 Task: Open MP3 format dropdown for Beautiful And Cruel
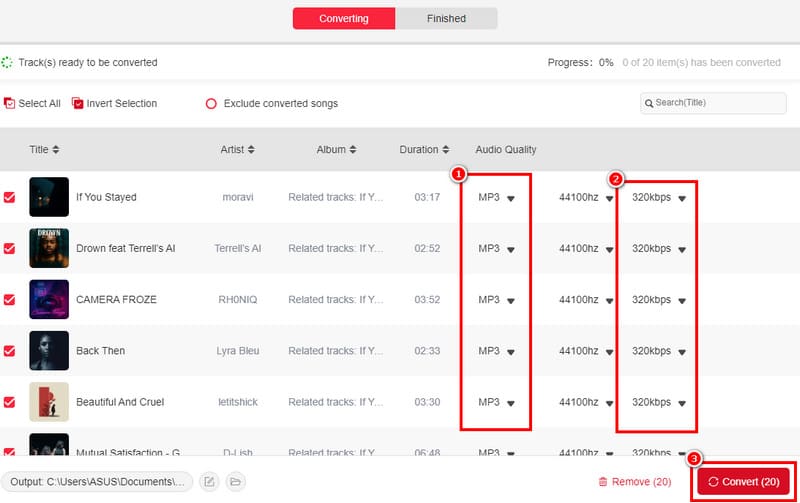[496, 402]
